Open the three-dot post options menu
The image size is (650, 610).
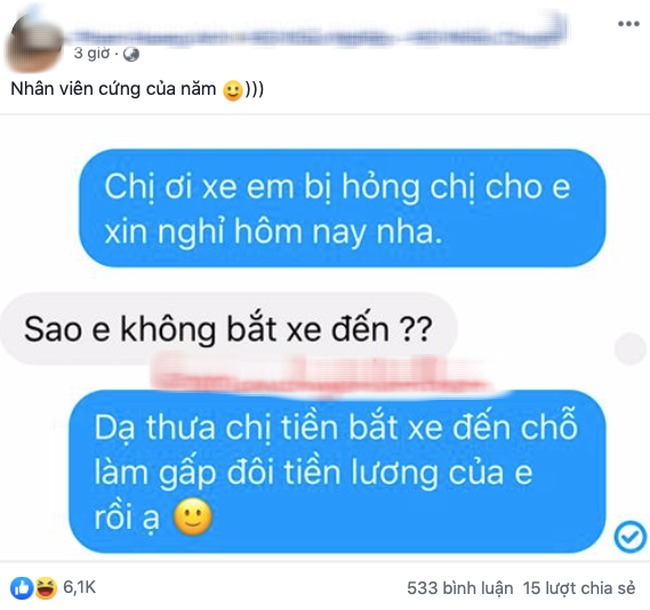point(628,24)
